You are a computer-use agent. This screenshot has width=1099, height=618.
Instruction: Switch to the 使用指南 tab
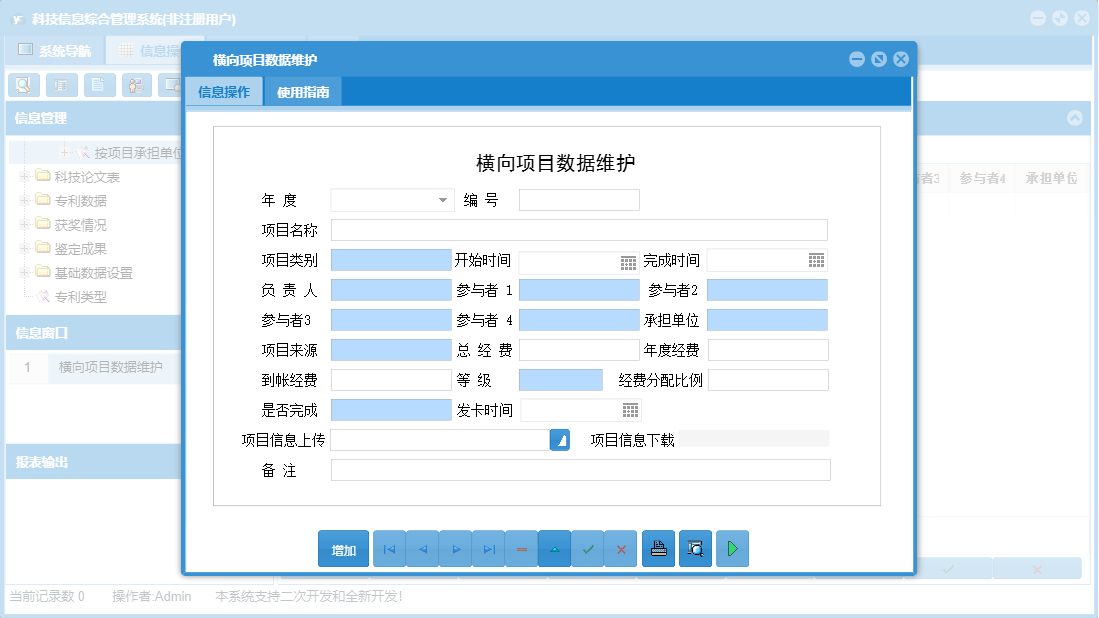tap(303, 90)
